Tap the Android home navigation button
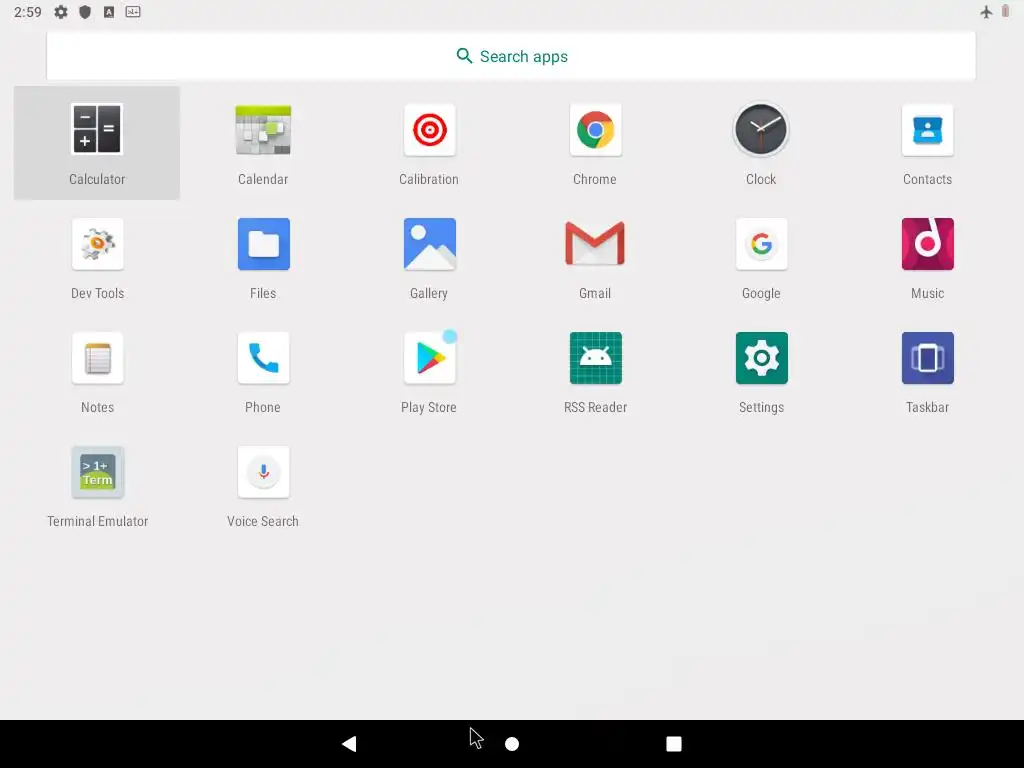This screenshot has width=1024, height=768. coord(512,744)
